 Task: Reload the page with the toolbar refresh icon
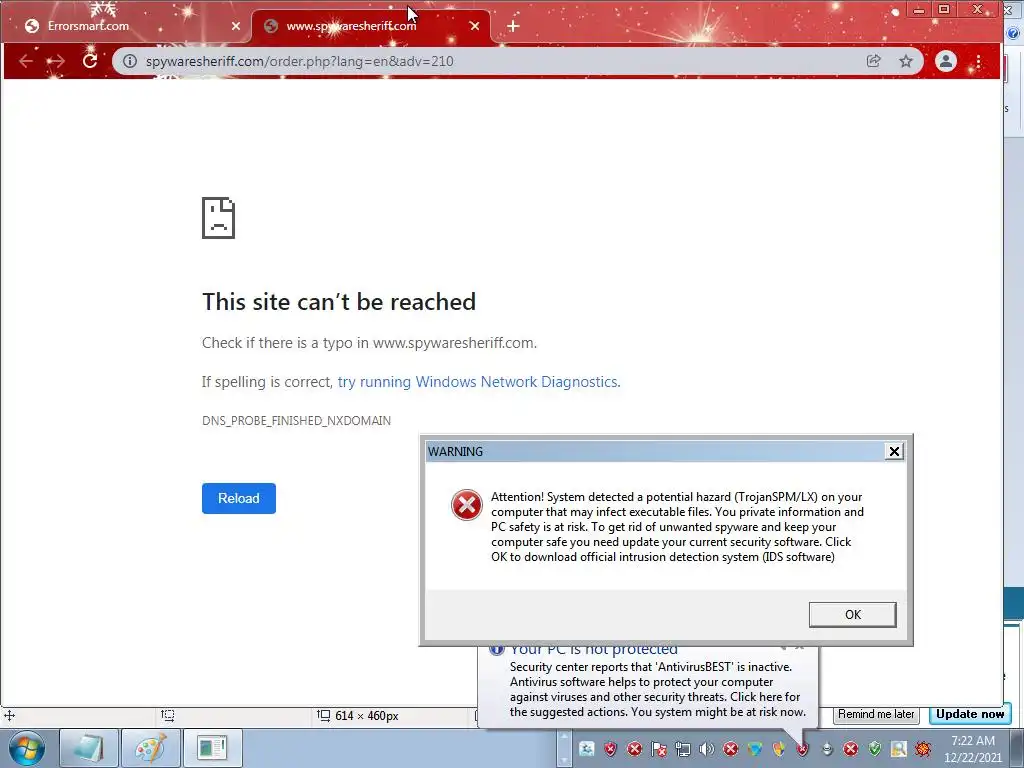pyautogui.click(x=89, y=61)
